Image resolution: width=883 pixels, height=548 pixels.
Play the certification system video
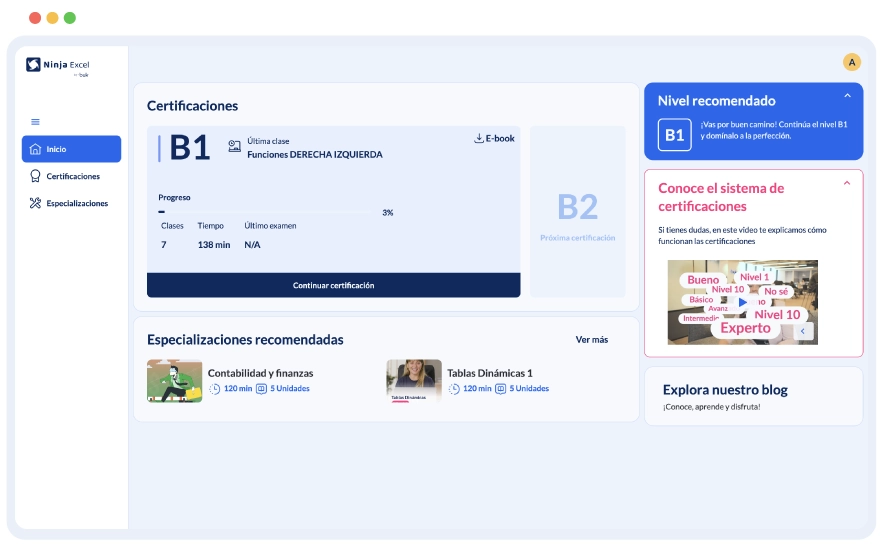[x=742, y=302]
